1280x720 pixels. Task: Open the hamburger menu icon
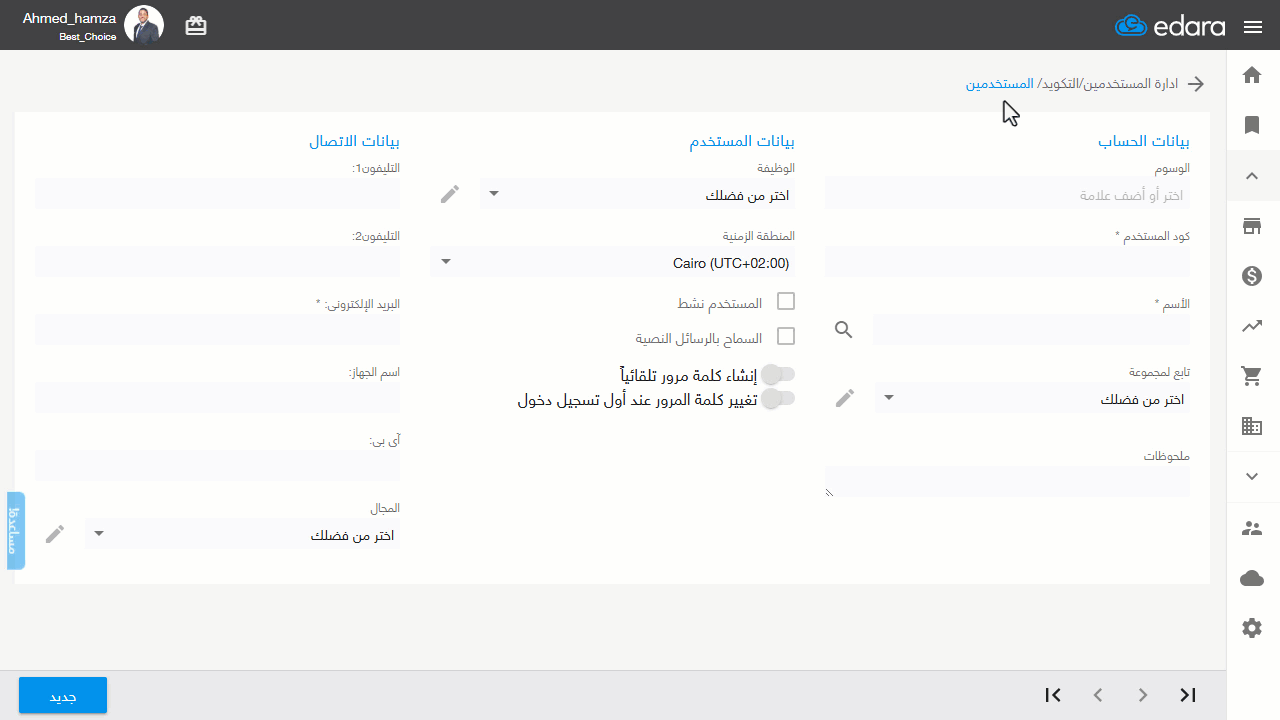click(x=1253, y=27)
